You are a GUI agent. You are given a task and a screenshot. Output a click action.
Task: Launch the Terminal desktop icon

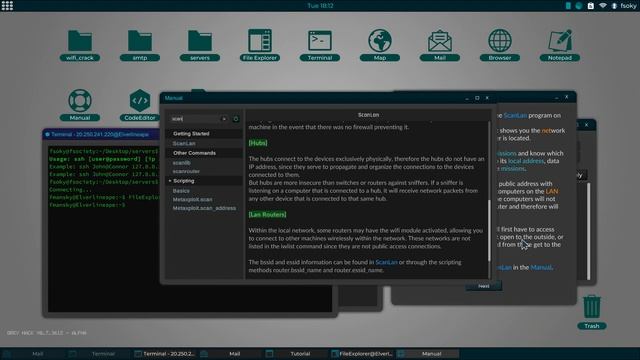click(x=320, y=45)
